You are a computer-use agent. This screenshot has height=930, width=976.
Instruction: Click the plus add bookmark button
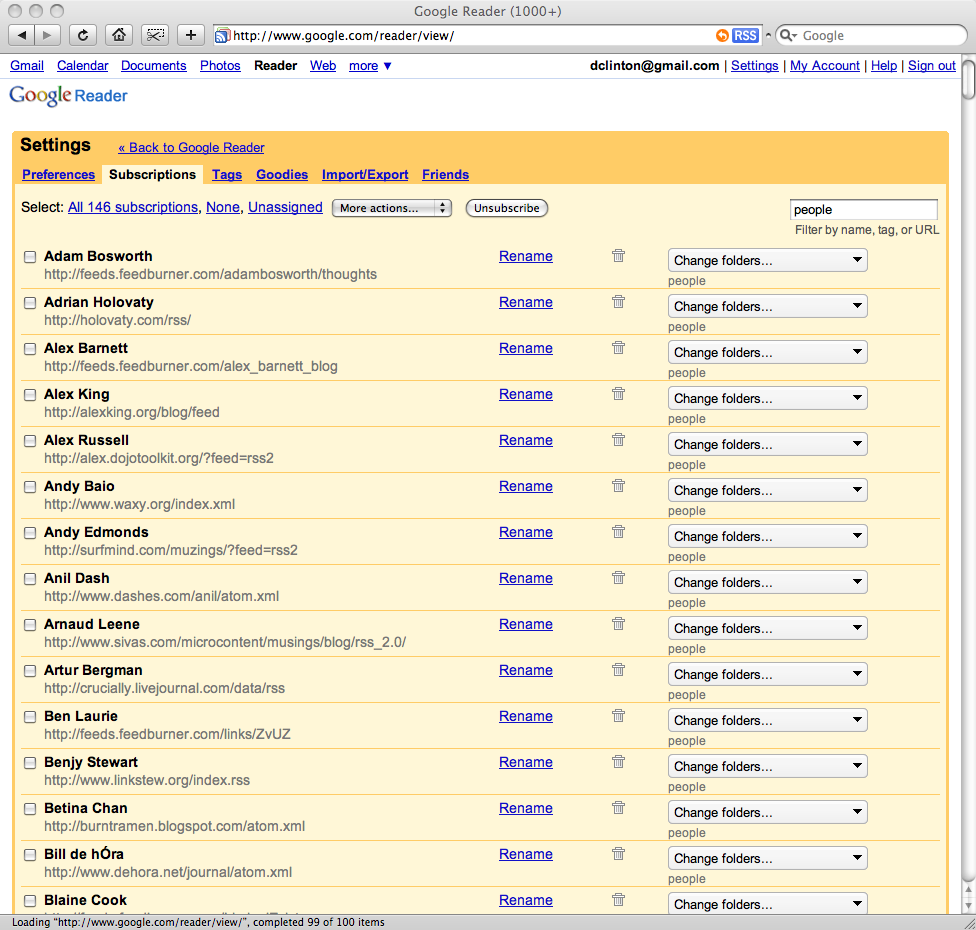click(x=190, y=35)
